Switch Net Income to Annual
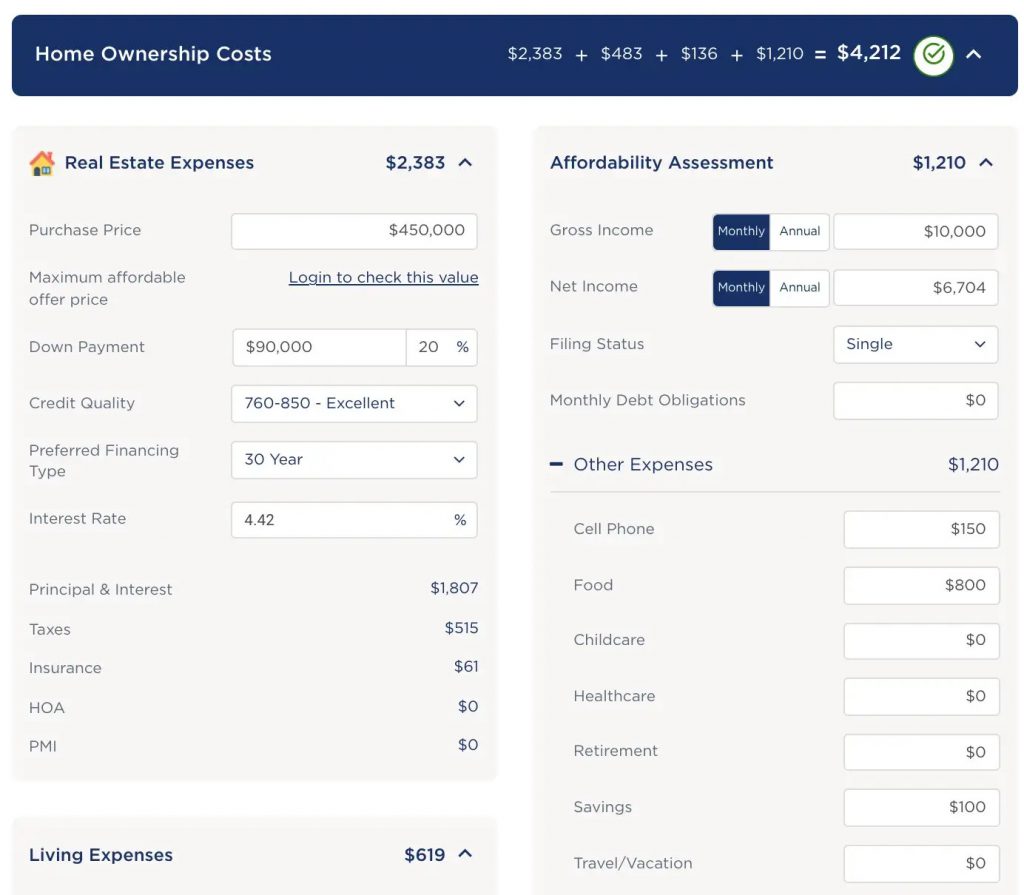The height and width of the screenshot is (895, 1024). click(x=799, y=287)
